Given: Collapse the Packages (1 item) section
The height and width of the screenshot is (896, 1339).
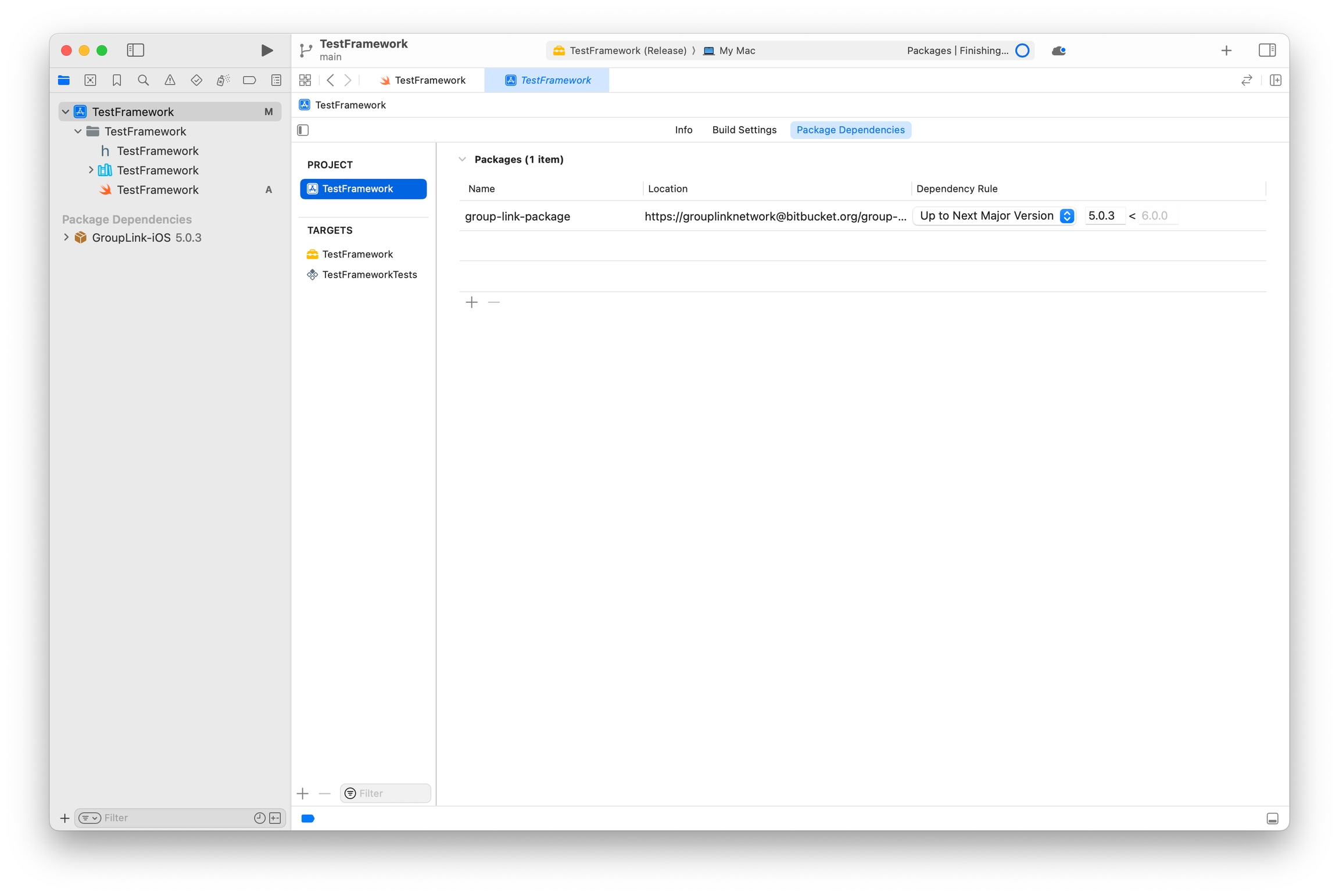Looking at the screenshot, I should click(462, 159).
